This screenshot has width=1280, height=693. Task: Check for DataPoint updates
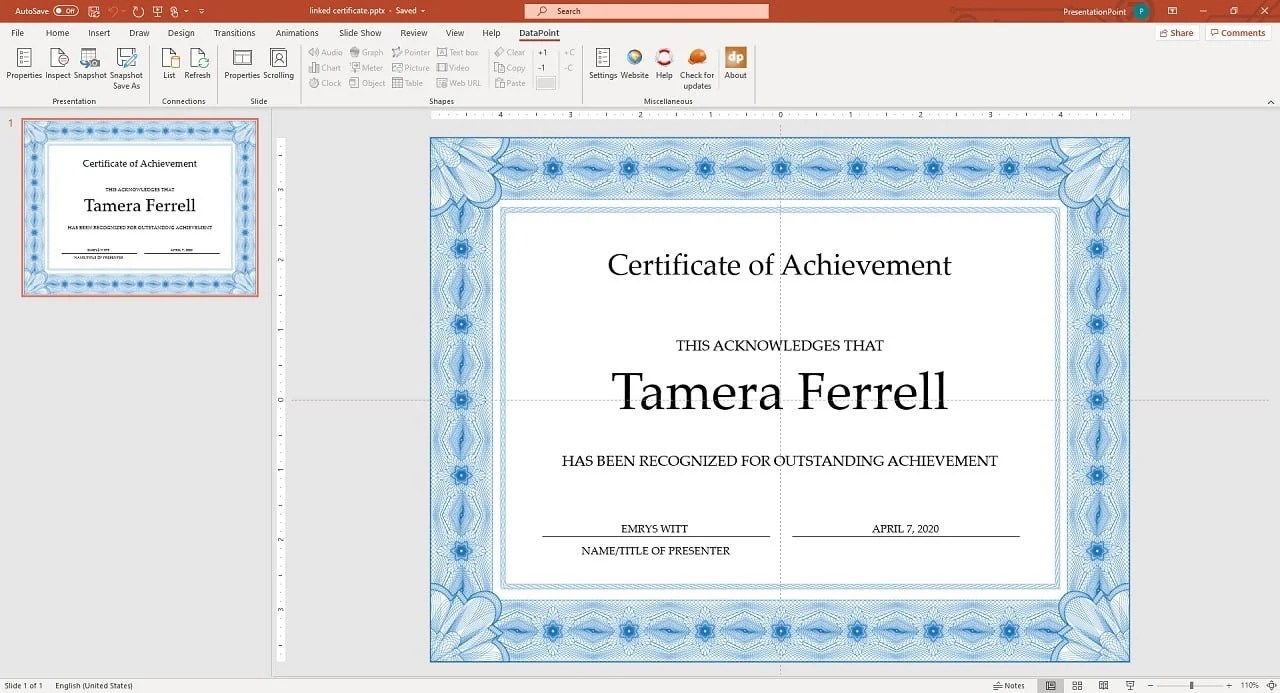point(696,67)
